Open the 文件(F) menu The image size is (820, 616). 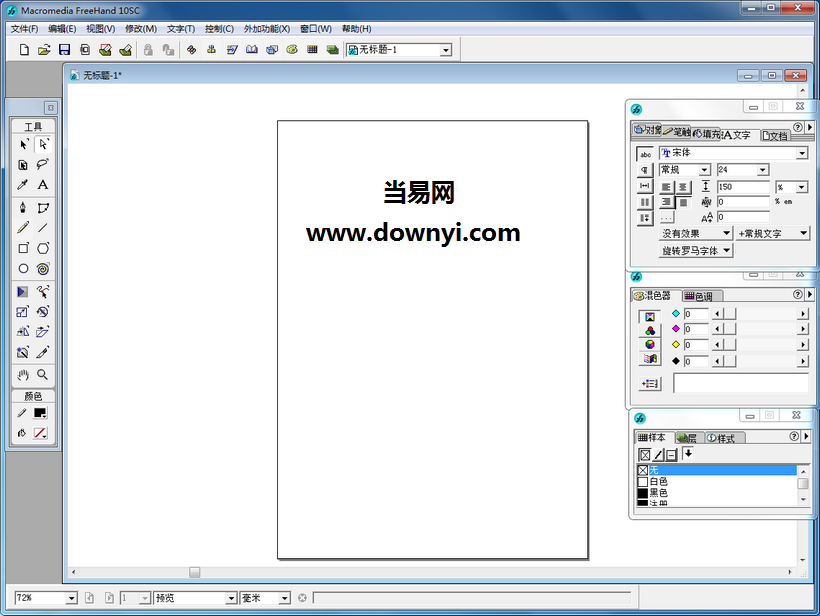pyautogui.click(x=22, y=28)
